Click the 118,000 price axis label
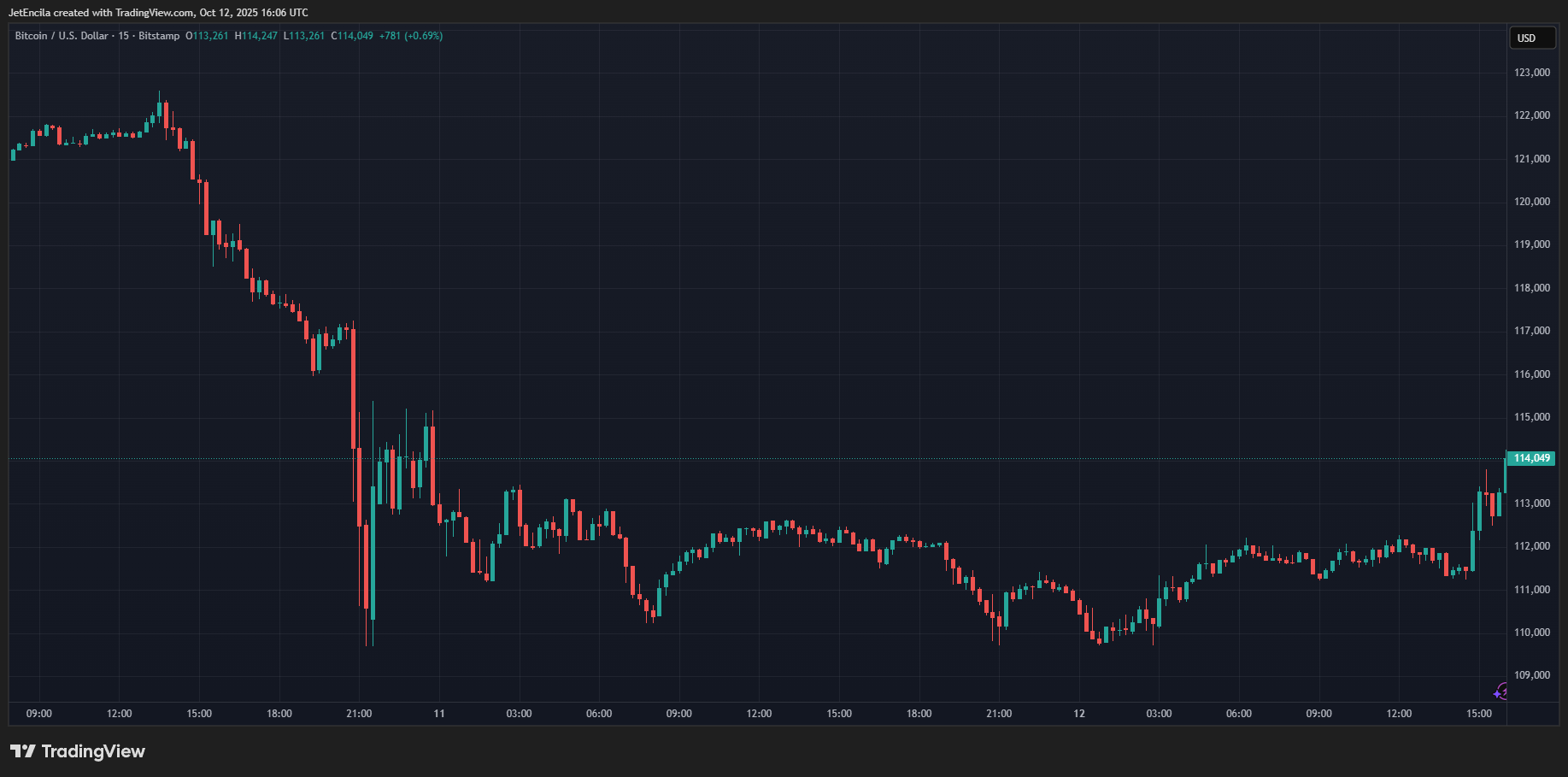 1532,288
